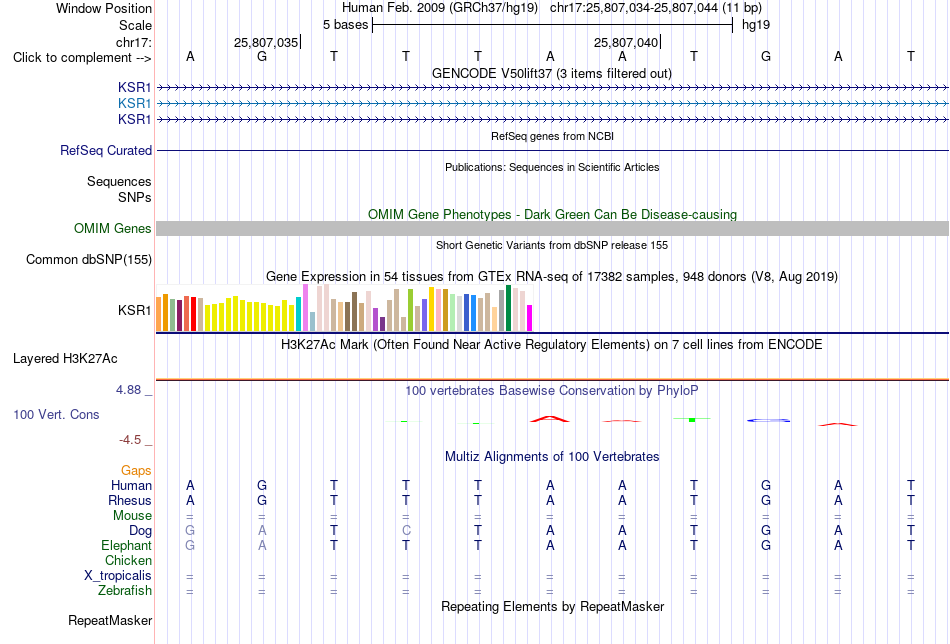950x644 pixels.
Task: Click the C base in the Dog row
Action: (x=406, y=531)
